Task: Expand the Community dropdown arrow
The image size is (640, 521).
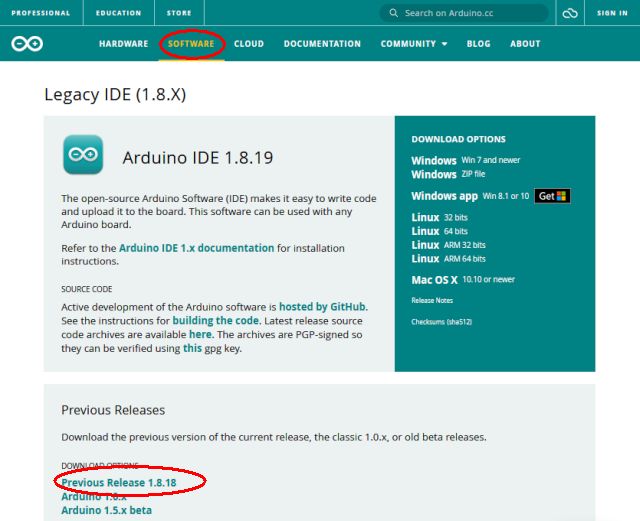Action: click(444, 44)
